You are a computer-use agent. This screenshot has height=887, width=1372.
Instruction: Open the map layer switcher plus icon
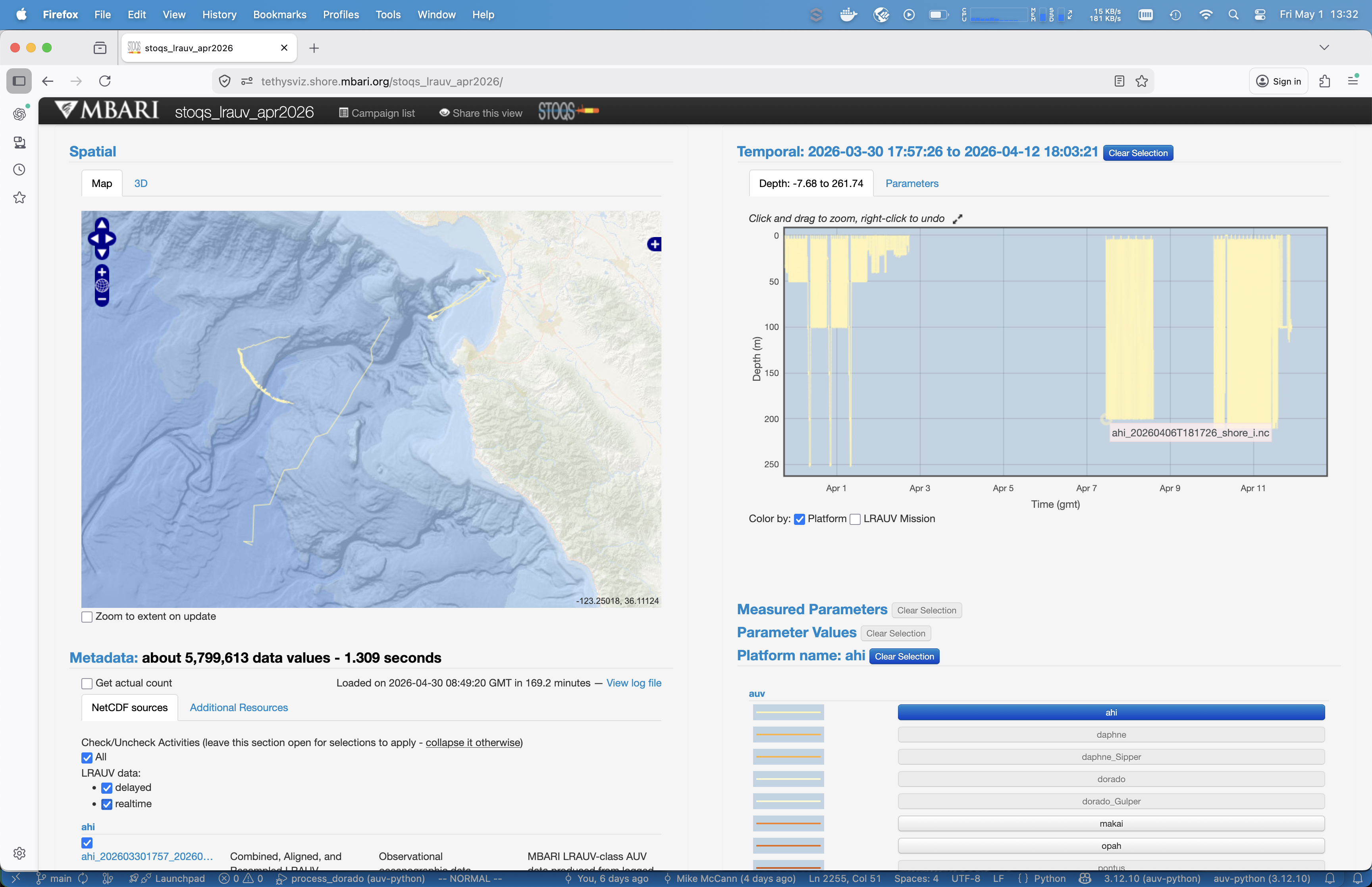654,244
